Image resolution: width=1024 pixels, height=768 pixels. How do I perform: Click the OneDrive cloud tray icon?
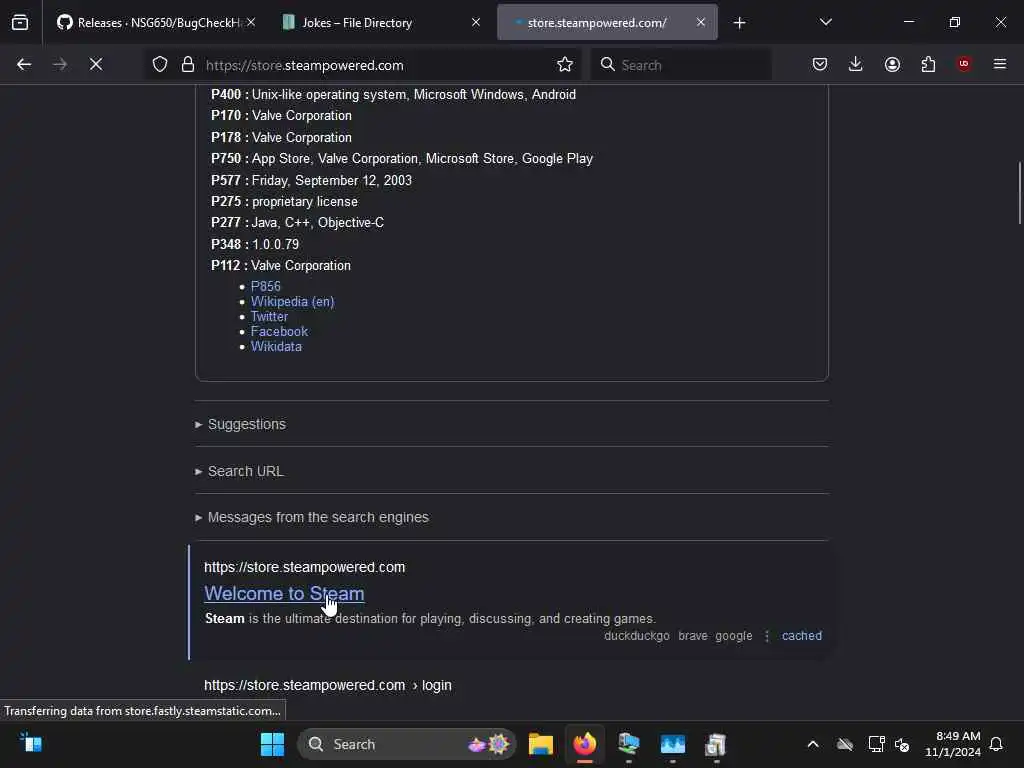click(845, 744)
